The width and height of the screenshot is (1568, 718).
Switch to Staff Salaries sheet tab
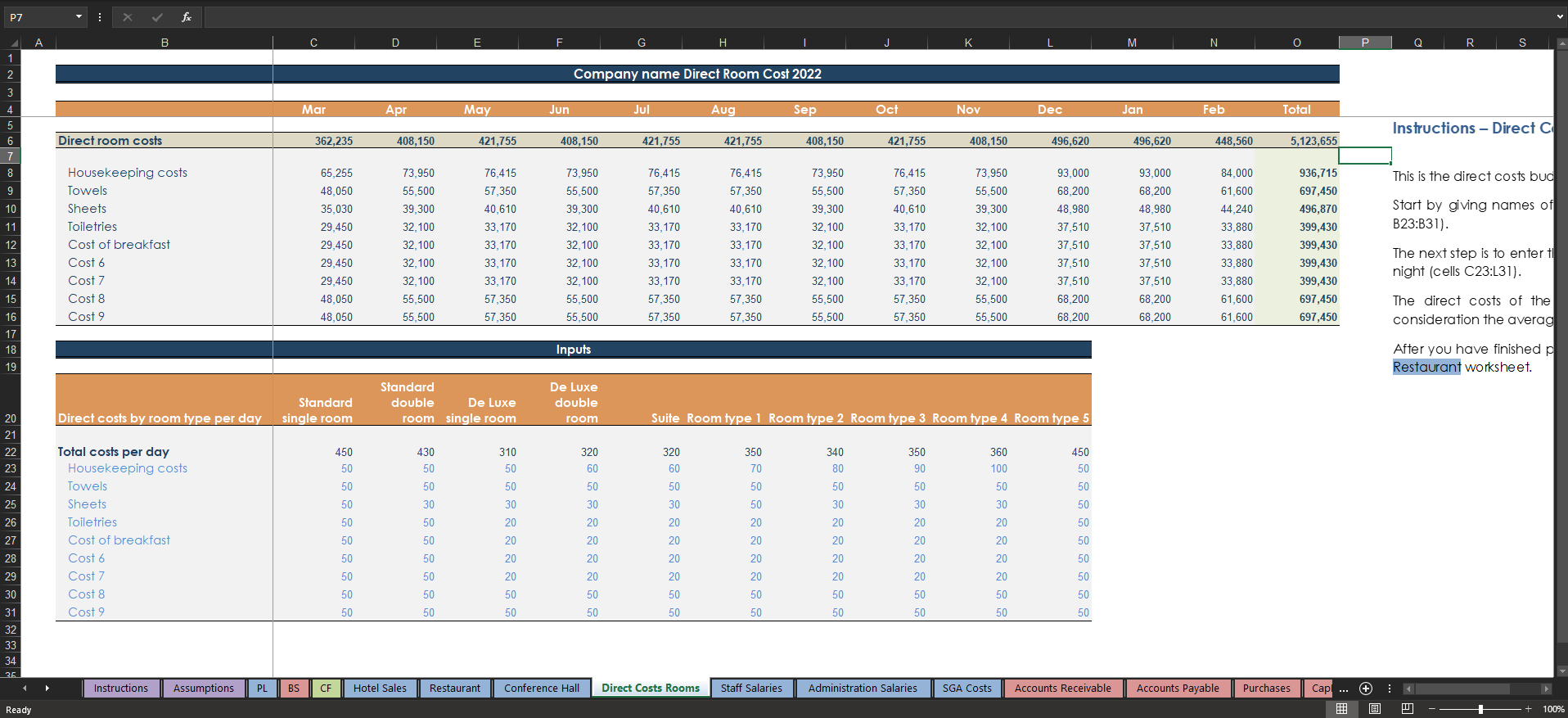pos(751,689)
